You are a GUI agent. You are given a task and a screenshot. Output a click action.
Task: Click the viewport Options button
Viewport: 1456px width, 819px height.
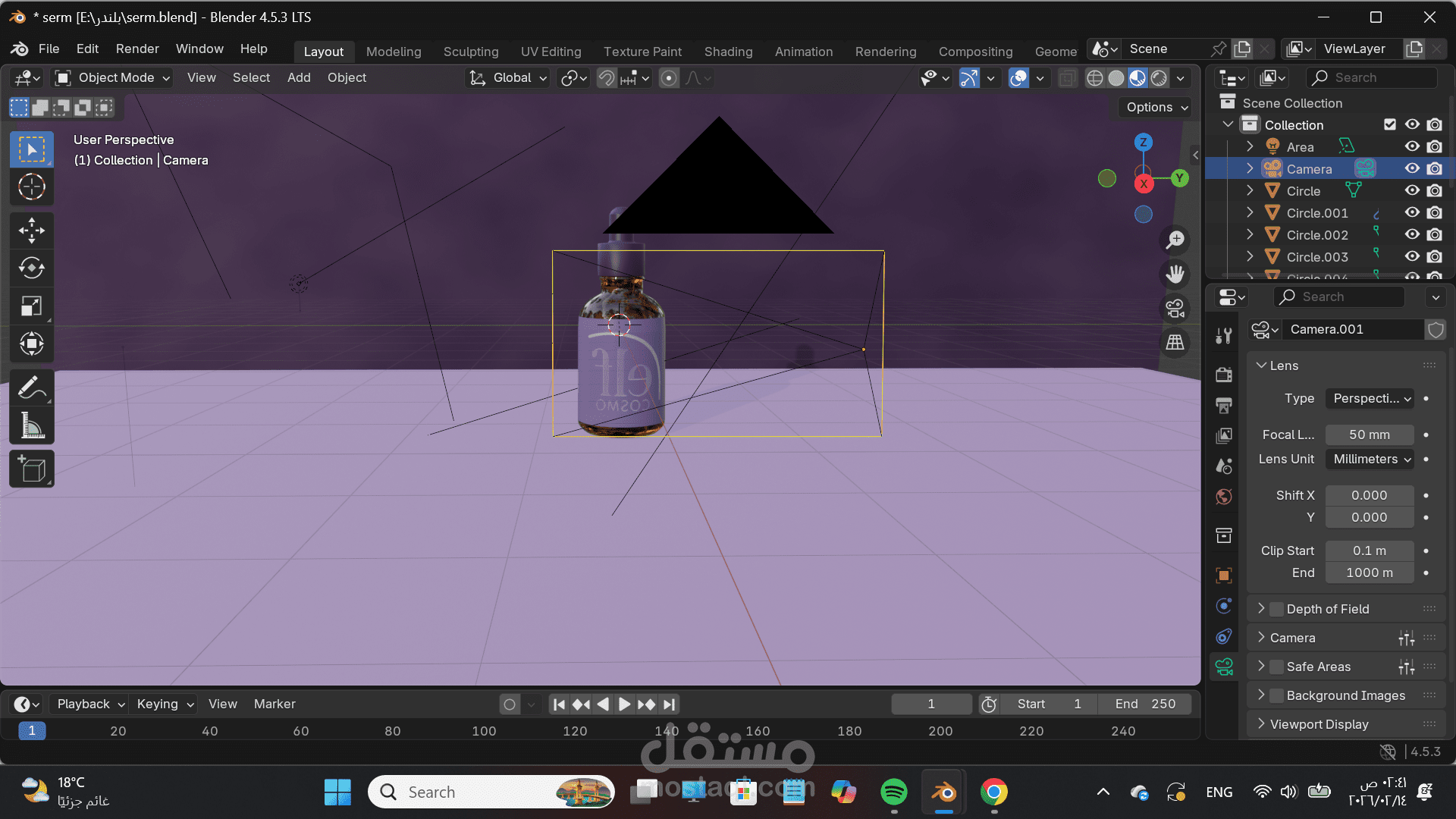tap(1156, 107)
